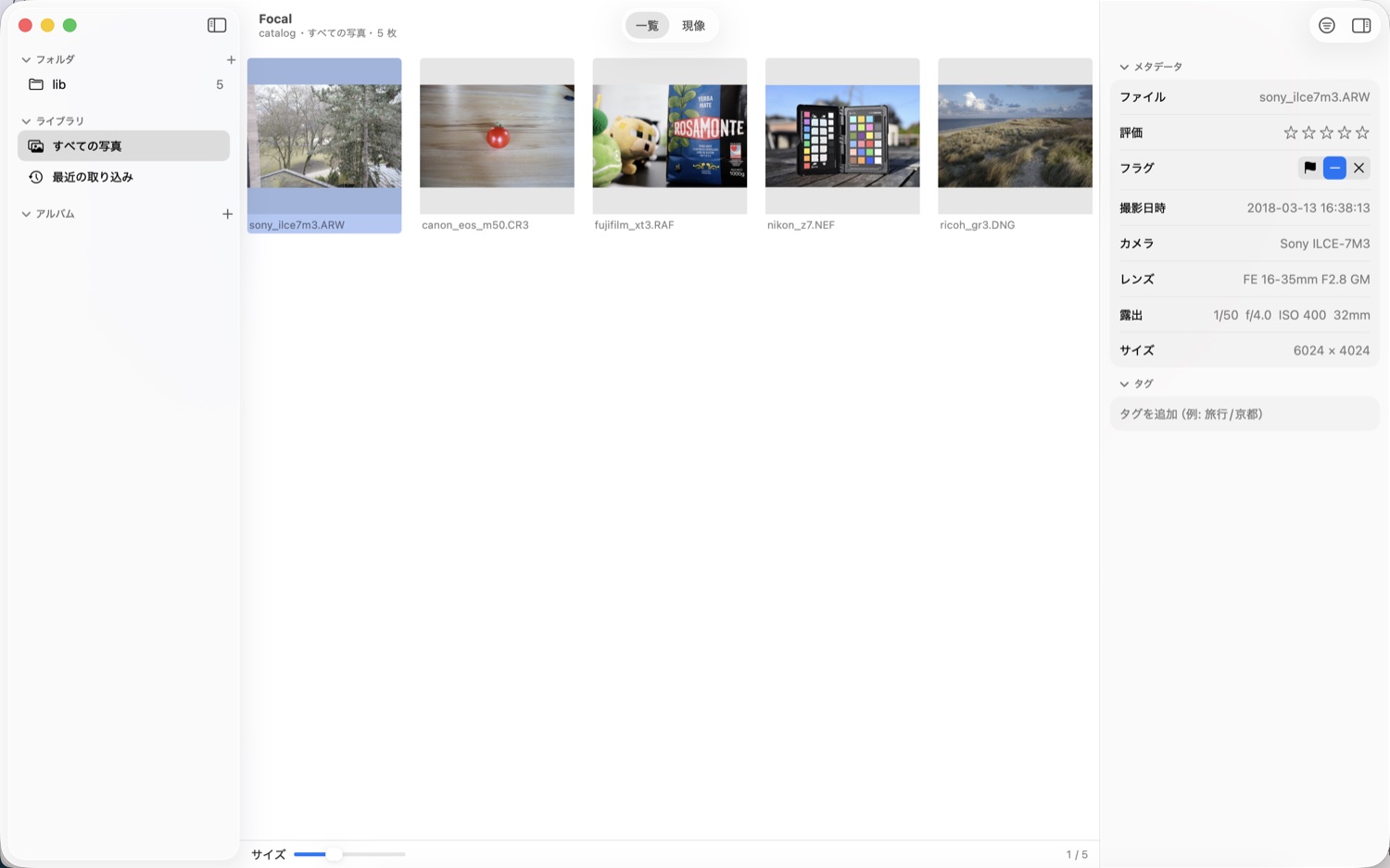1390x868 pixels.
Task: Rate the photo two stars
Action: click(x=1308, y=132)
